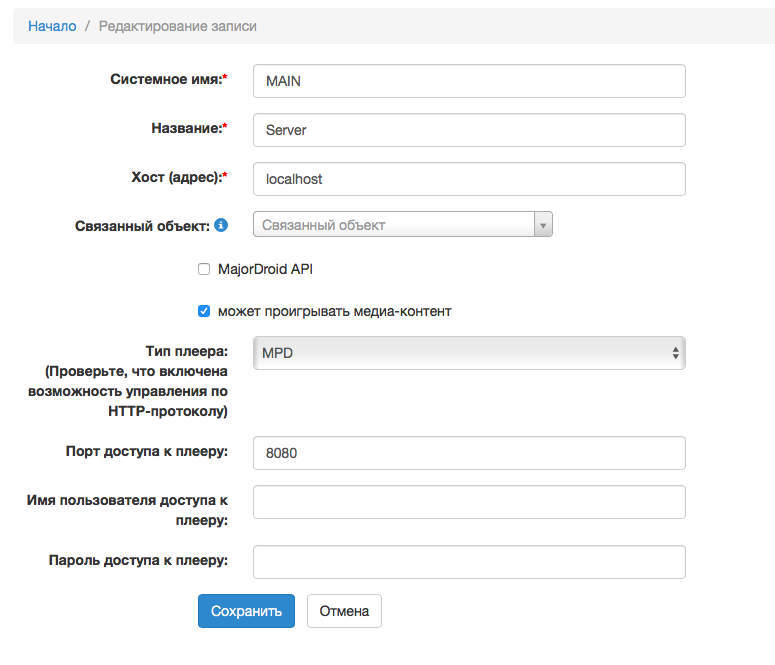This screenshot has height=665, width=775.
Task: Click the port field showing 8080
Action: coord(469,452)
